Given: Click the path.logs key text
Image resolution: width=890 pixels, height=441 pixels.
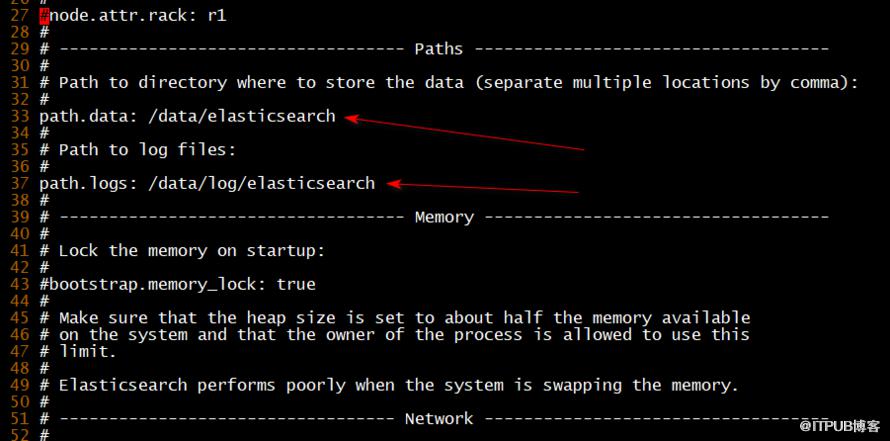Looking at the screenshot, I should click(89, 184).
